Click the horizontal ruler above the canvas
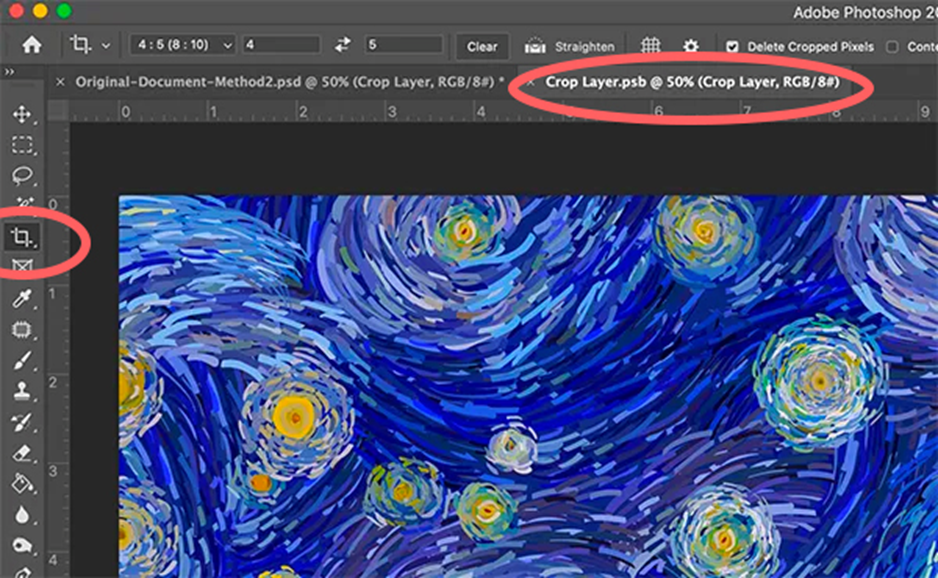 504,111
